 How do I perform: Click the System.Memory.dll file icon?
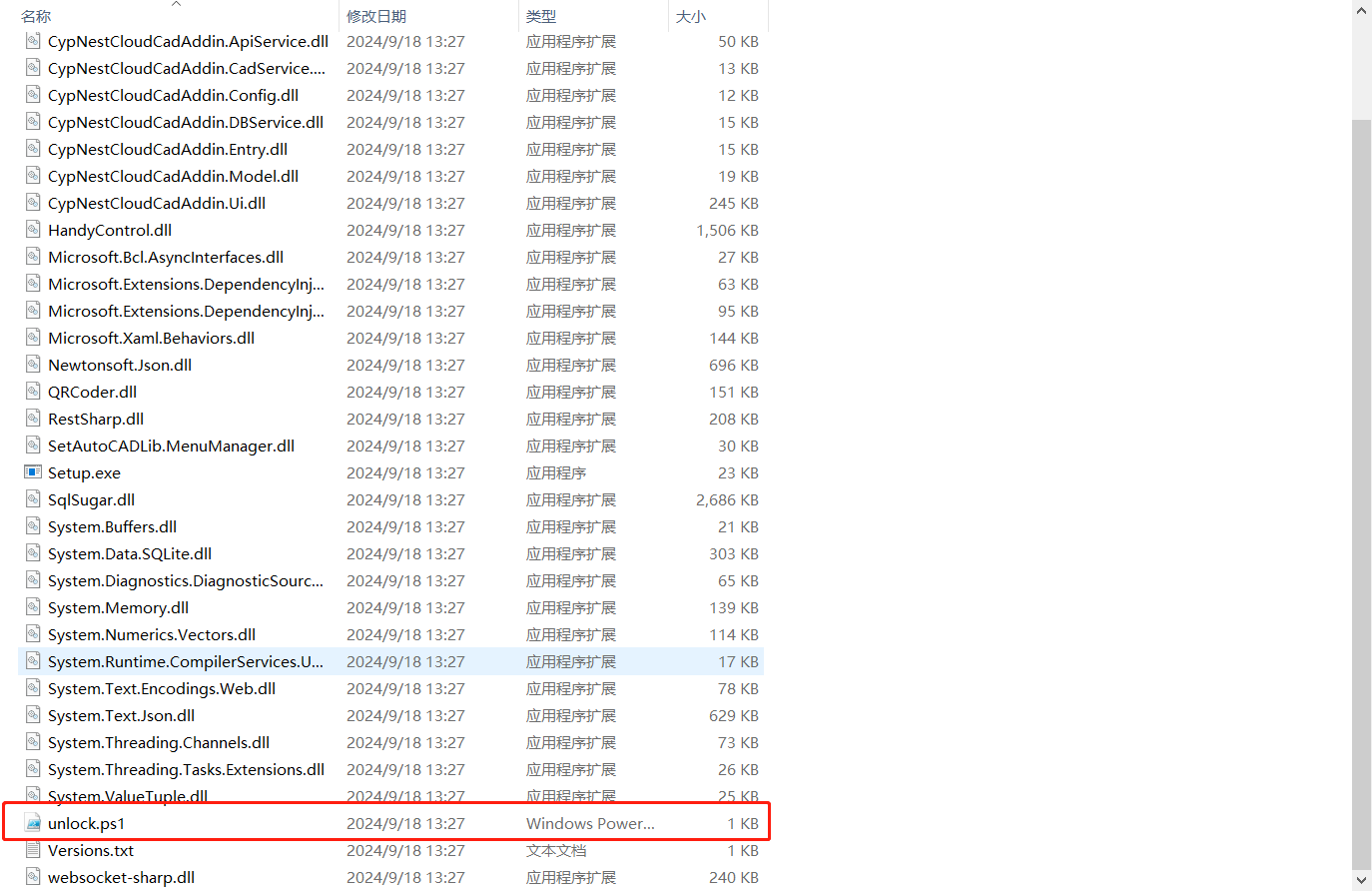[x=33, y=607]
